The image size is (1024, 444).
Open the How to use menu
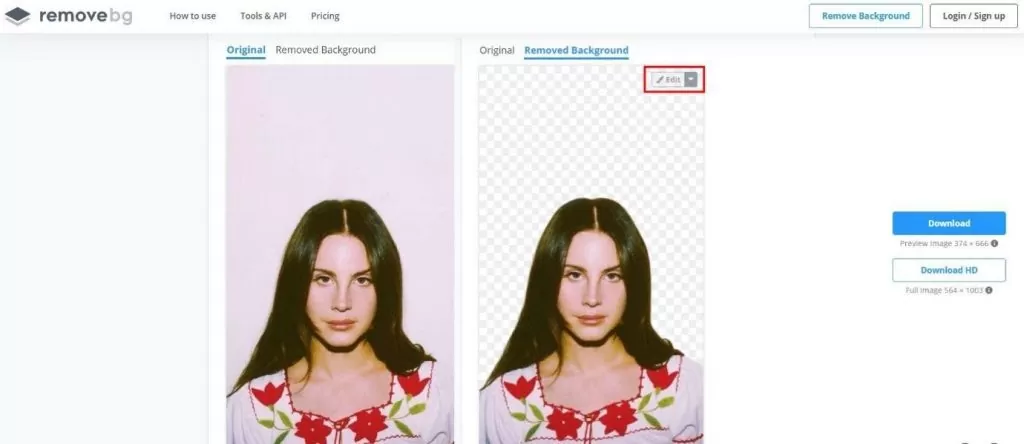[193, 16]
